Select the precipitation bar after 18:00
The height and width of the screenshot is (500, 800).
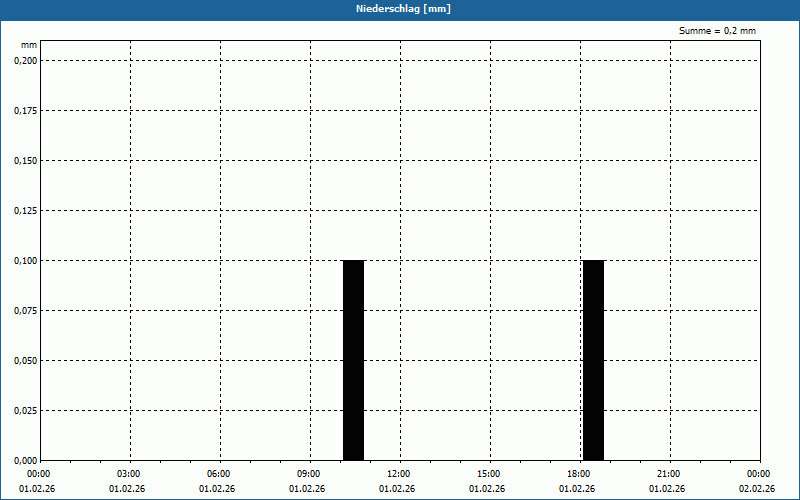coord(593,360)
